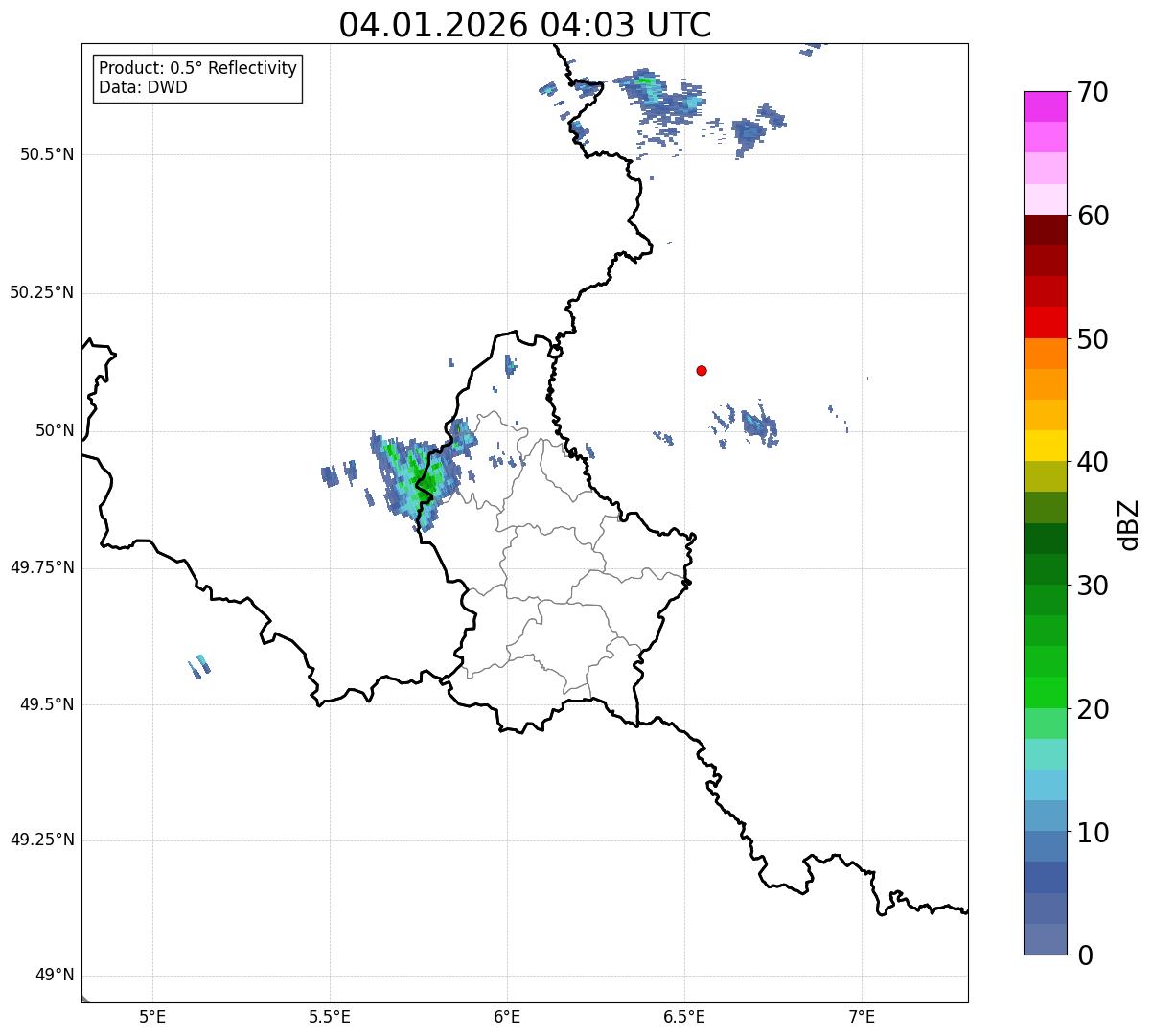Click the Product 0.5° Reflectivity info box
The height and width of the screenshot is (1036, 1152).
(197, 79)
